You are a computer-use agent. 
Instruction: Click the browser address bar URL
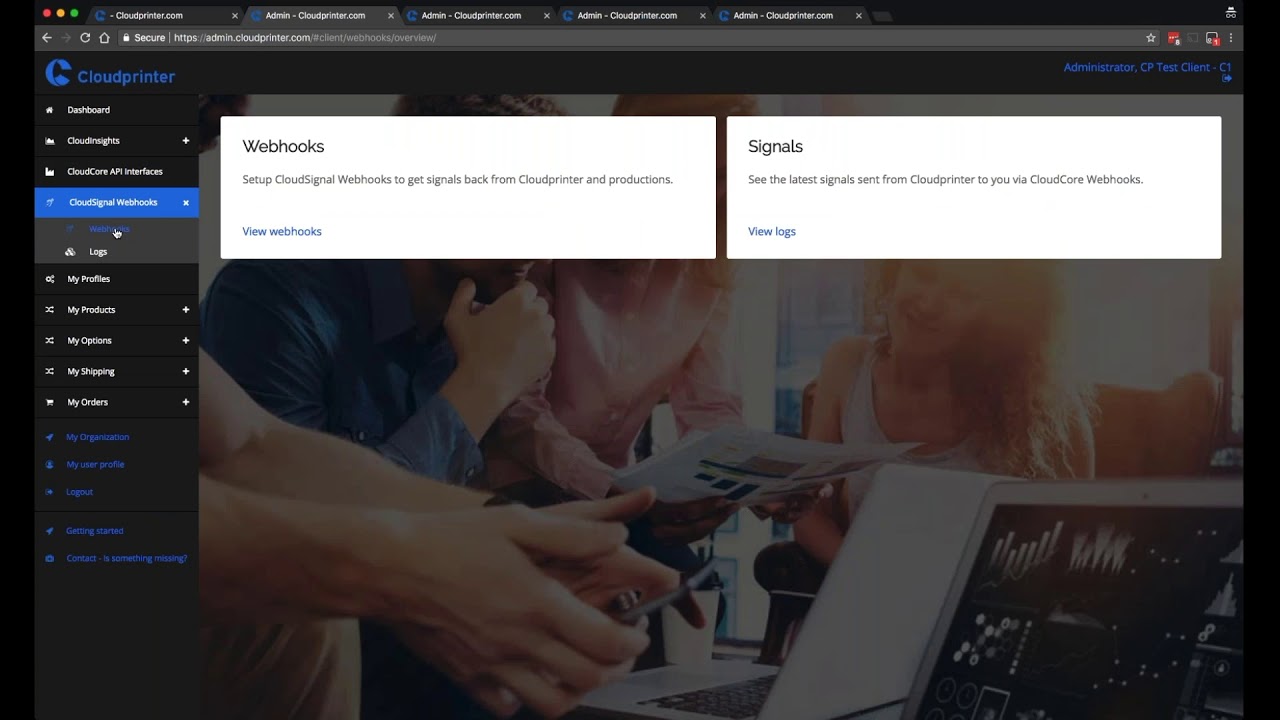pos(305,38)
